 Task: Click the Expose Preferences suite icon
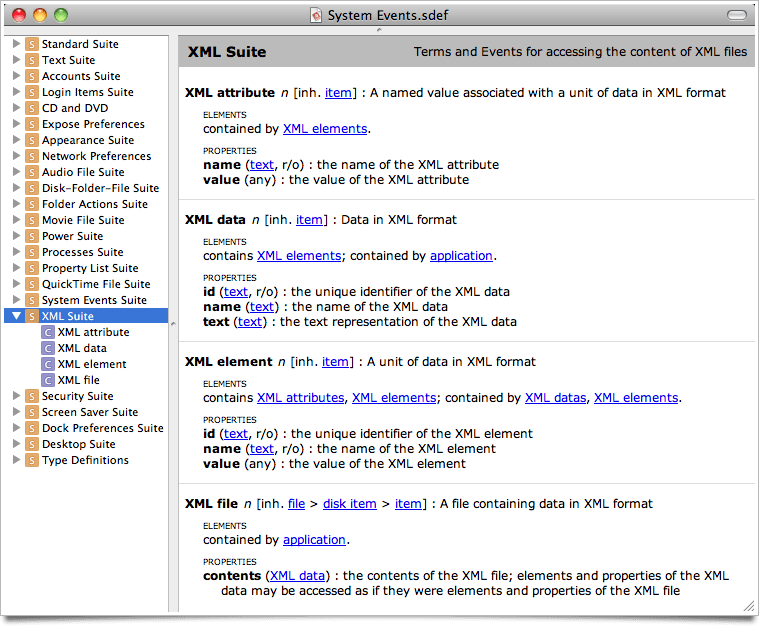click(31, 124)
